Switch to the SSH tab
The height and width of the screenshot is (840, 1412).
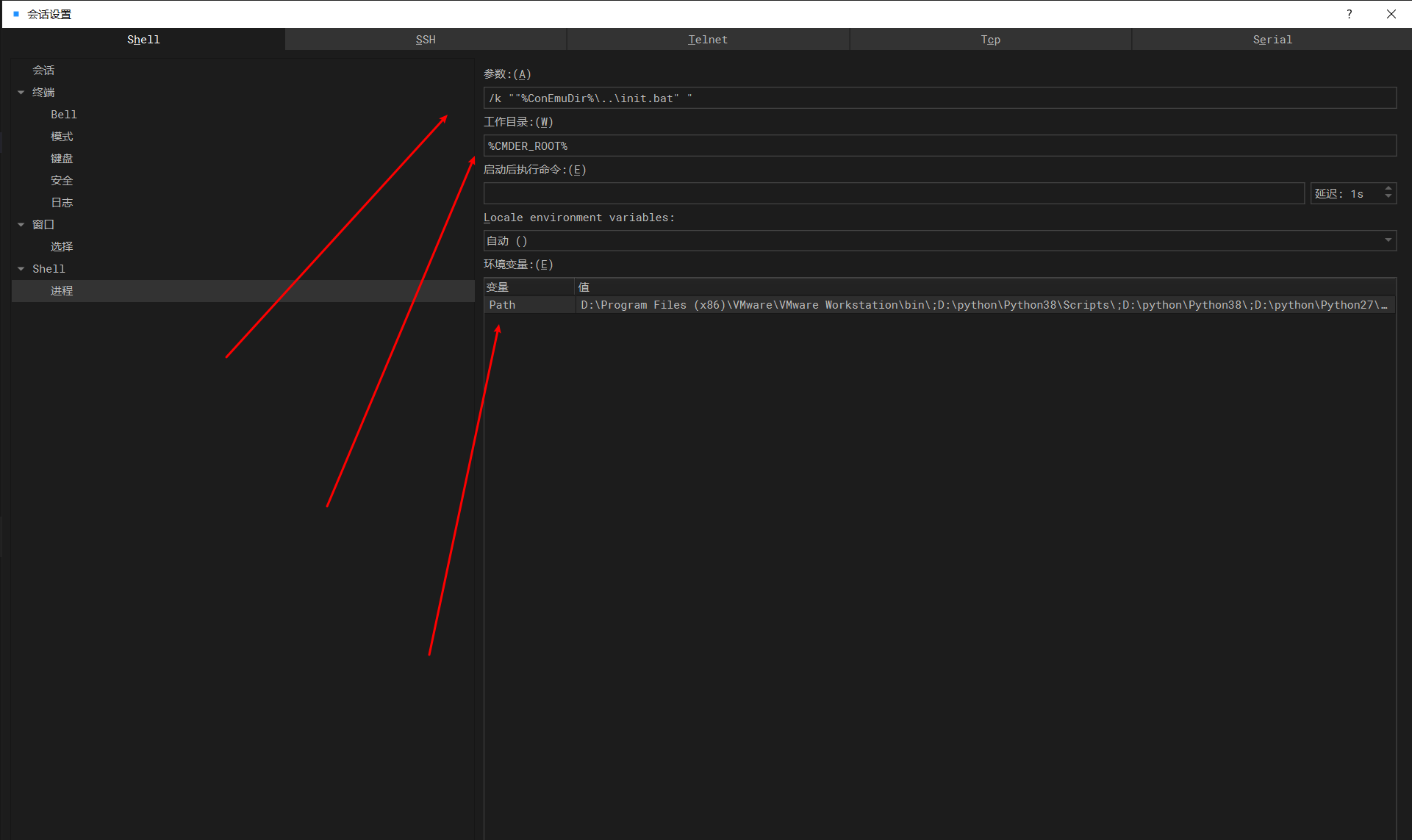tap(426, 40)
